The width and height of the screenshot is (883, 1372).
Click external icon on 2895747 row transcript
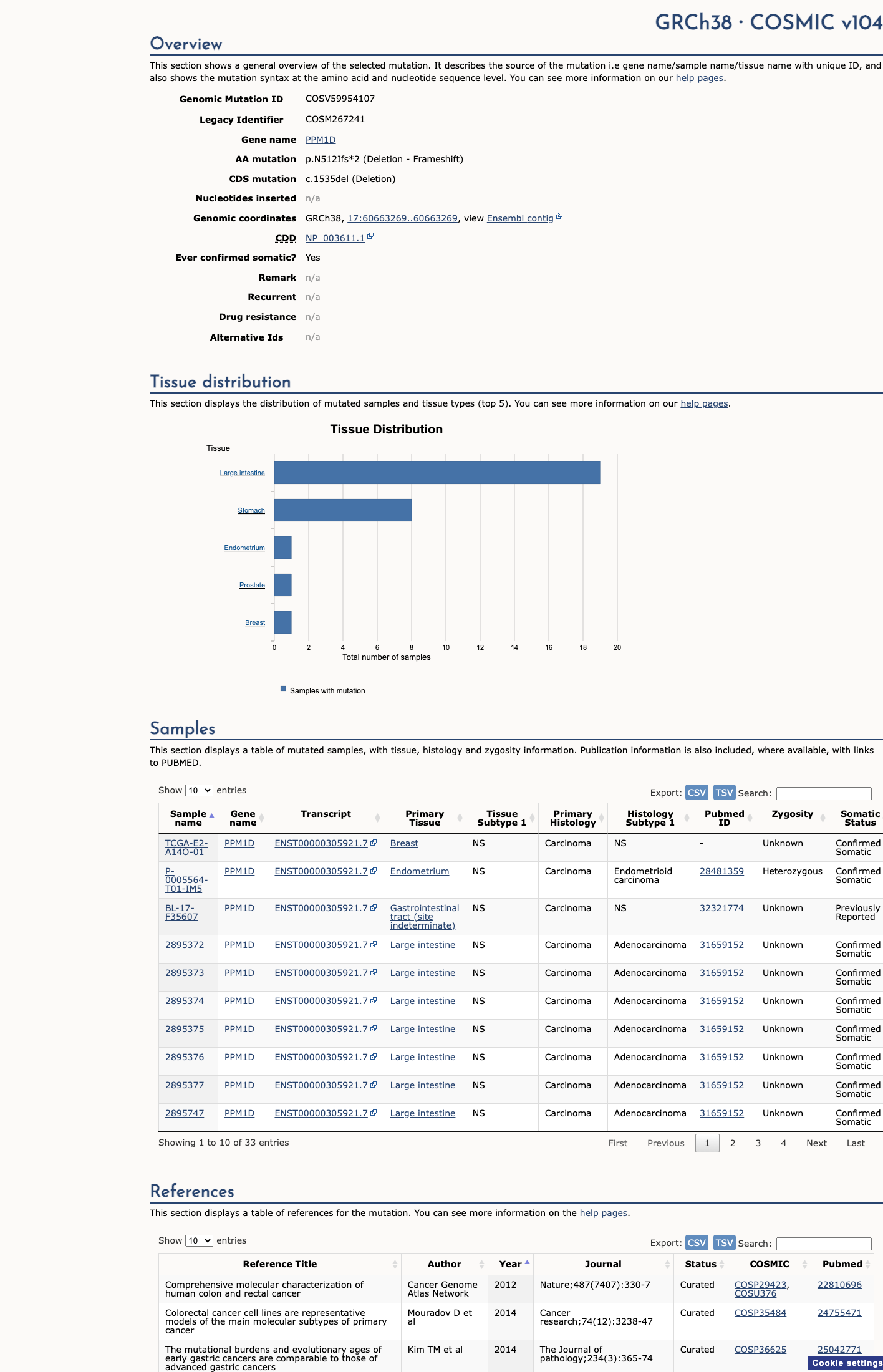[374, 1113]
